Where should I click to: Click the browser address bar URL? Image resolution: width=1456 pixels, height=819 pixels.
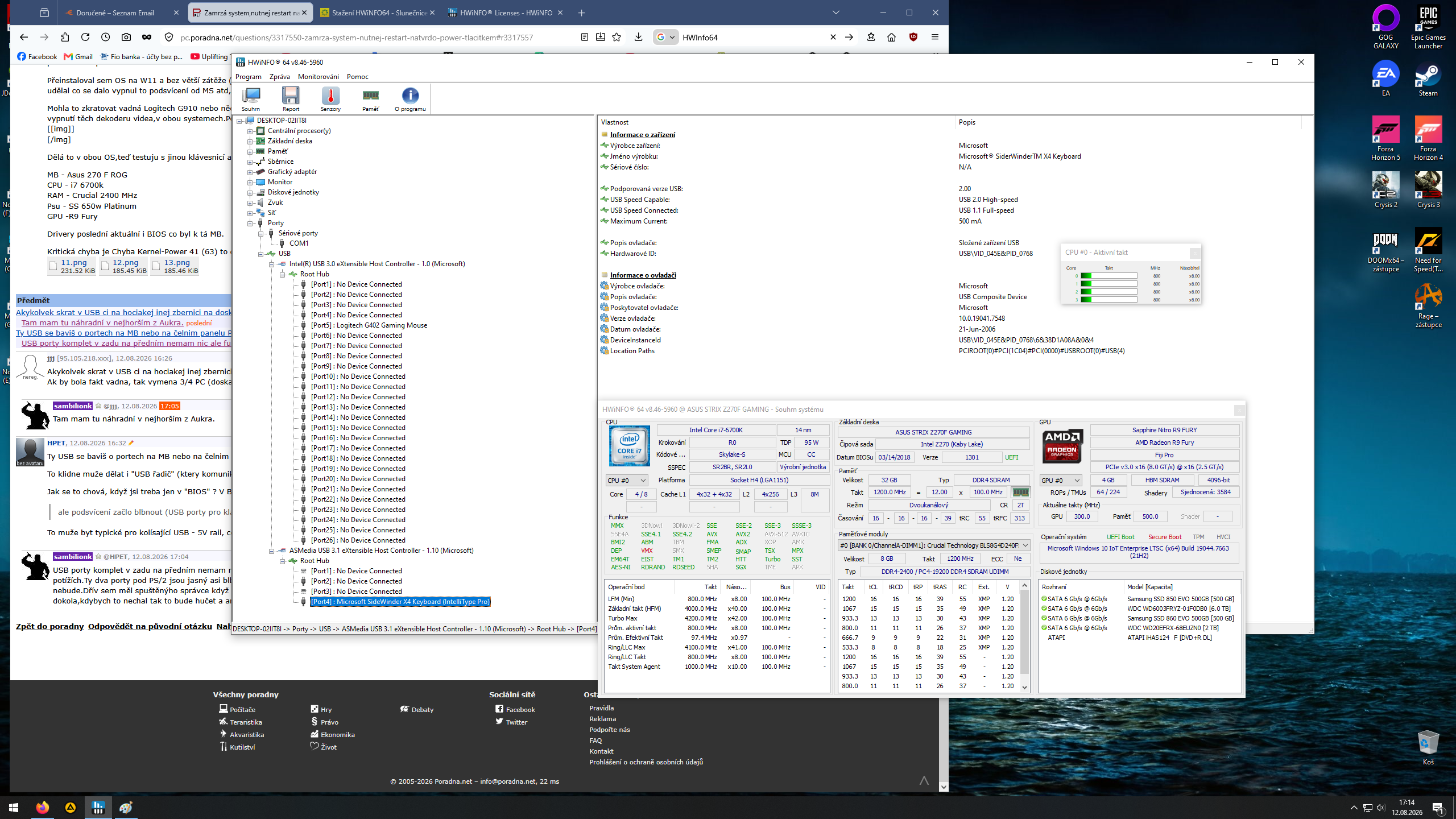pos(357,38)
